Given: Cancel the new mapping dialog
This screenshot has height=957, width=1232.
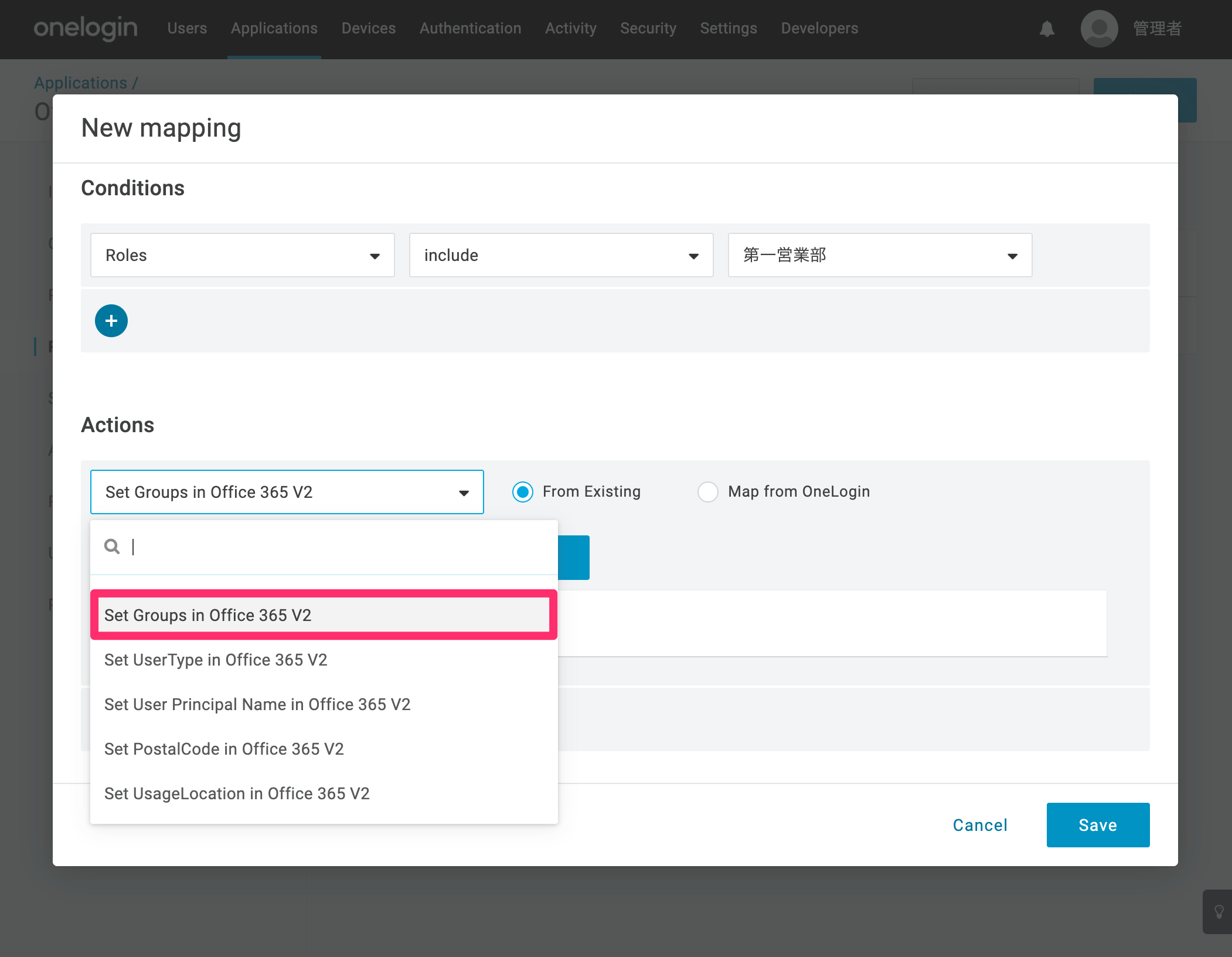Looking at the screenshot, I should [980, 825].
